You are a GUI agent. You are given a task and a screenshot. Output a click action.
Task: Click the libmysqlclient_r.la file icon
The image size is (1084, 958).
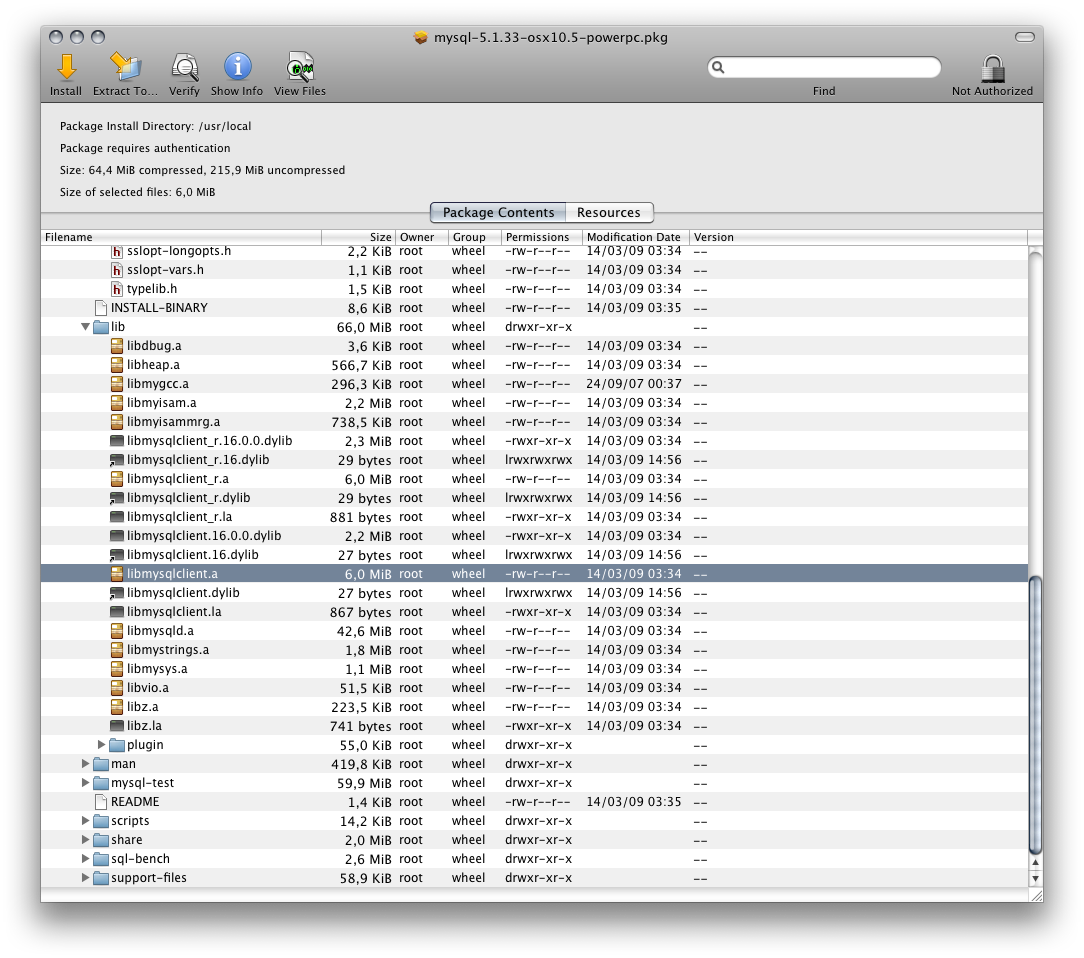coord(117,517)
